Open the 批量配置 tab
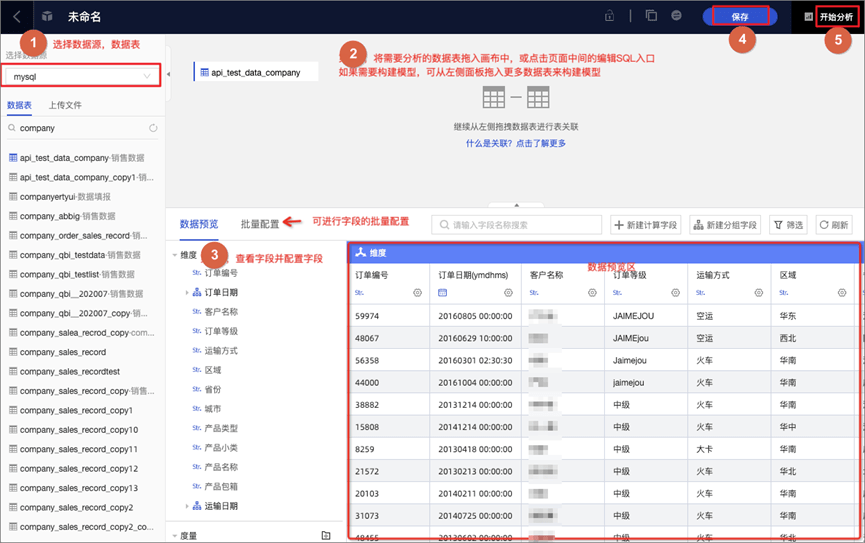Image resolution: width=865 pixels, height=543 pixels. coord(260,224)
